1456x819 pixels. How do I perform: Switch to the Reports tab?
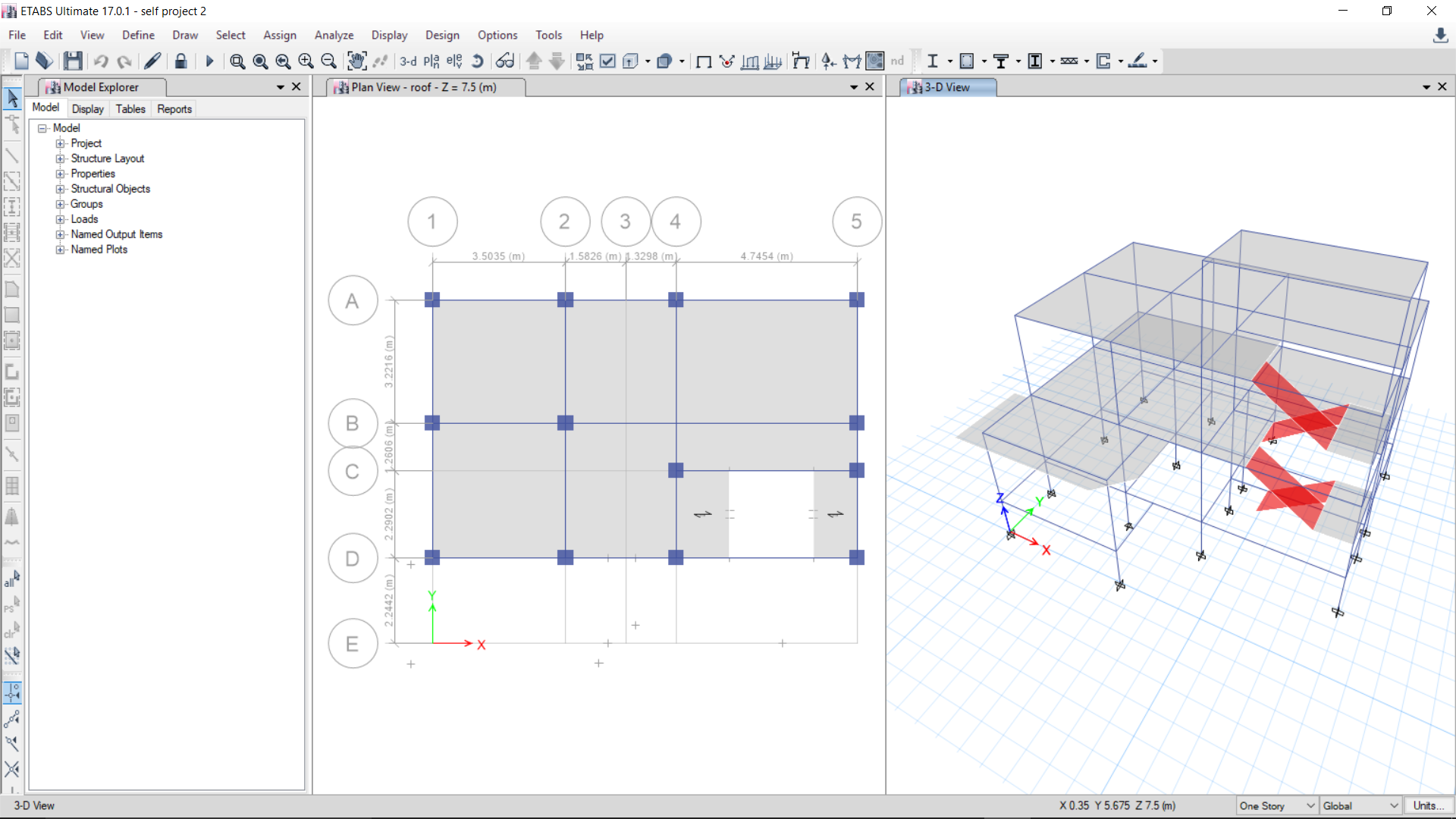pos(174,109)
